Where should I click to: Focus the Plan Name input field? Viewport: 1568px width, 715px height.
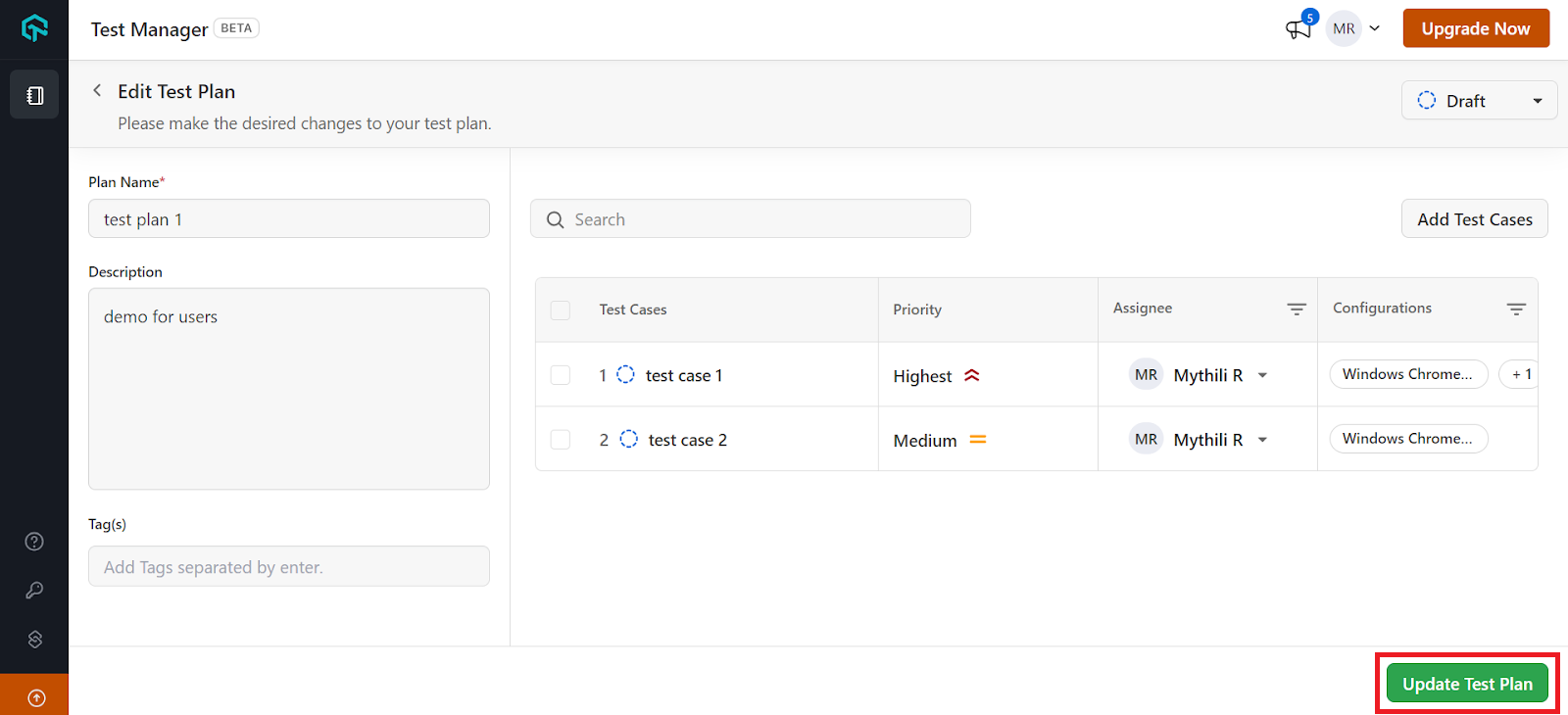click(x=289, y=218)
